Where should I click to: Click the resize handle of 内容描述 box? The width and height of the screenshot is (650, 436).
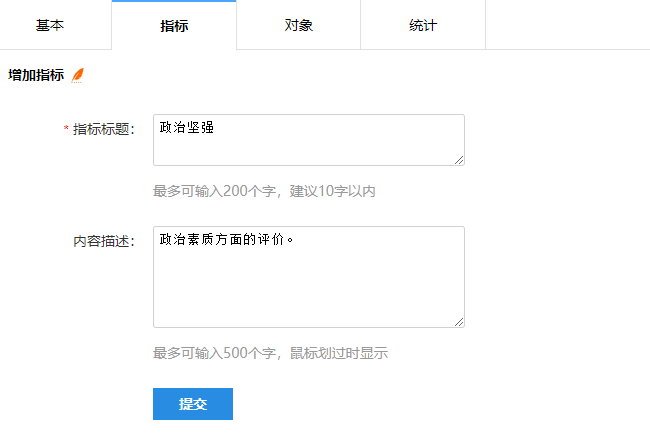(x=459, y=322)
